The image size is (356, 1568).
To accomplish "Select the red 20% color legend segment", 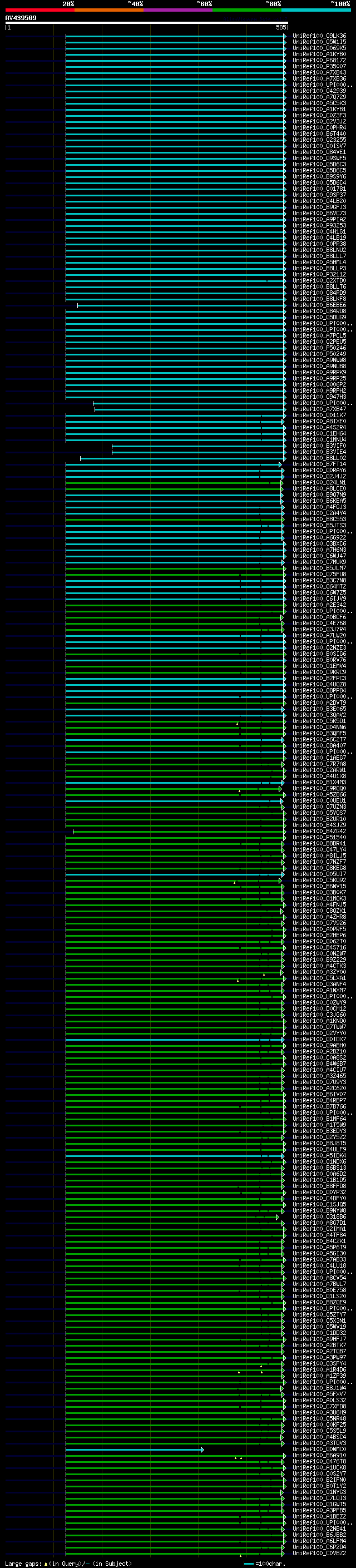I will [x=39, y=10].
